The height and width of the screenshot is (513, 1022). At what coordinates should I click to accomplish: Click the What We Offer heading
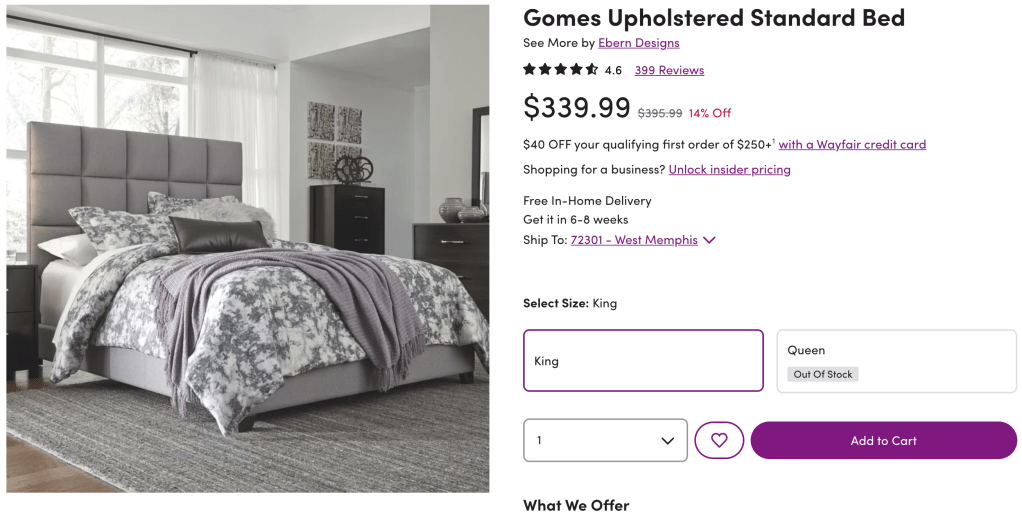(576, 505)
